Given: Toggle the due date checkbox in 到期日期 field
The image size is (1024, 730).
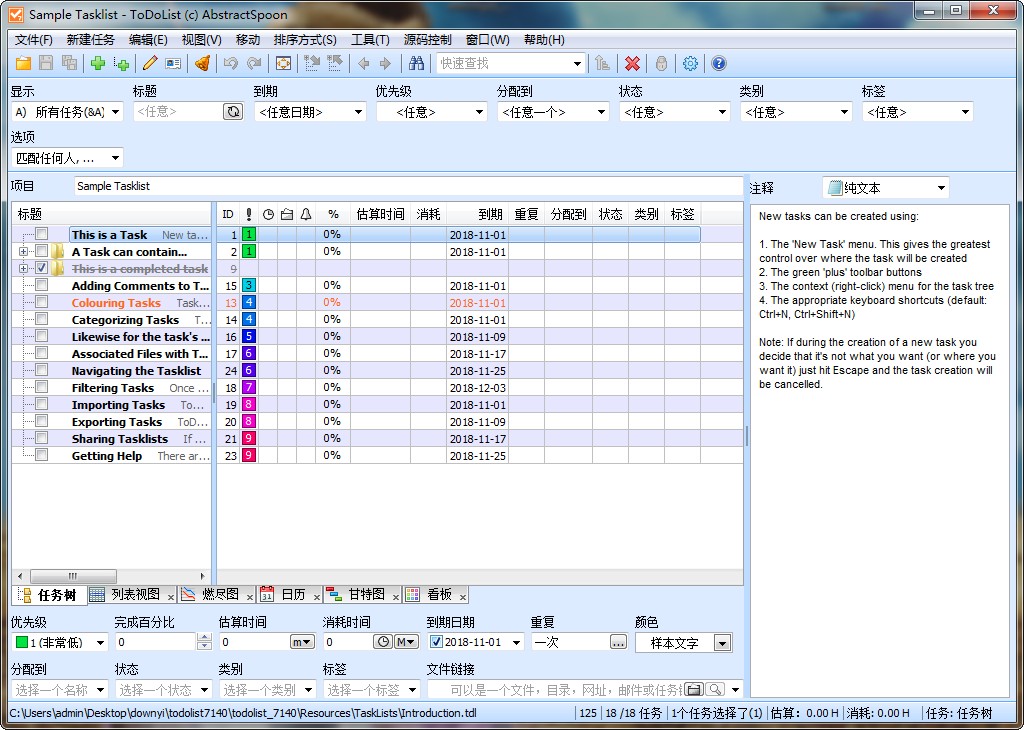Looking at the screenshot, I should point(436,642).
